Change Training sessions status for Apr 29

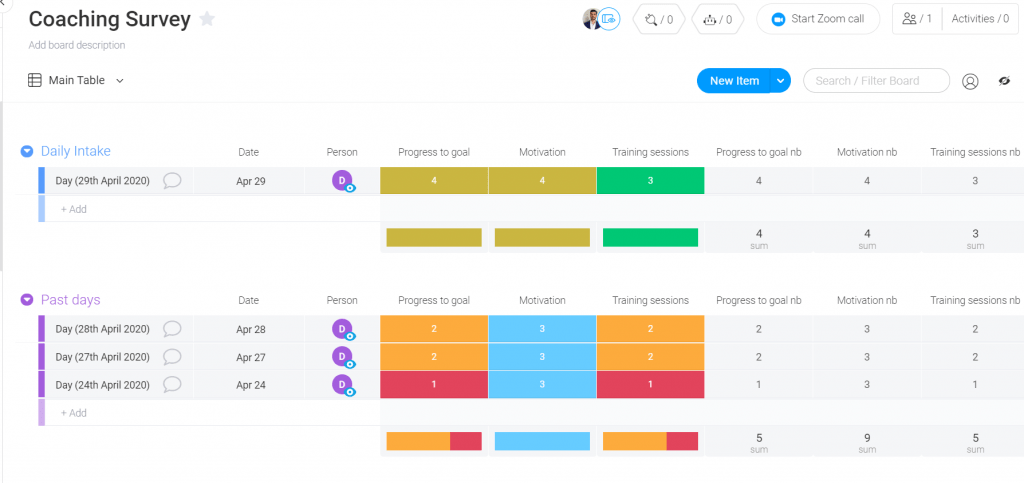coord(650,181)
